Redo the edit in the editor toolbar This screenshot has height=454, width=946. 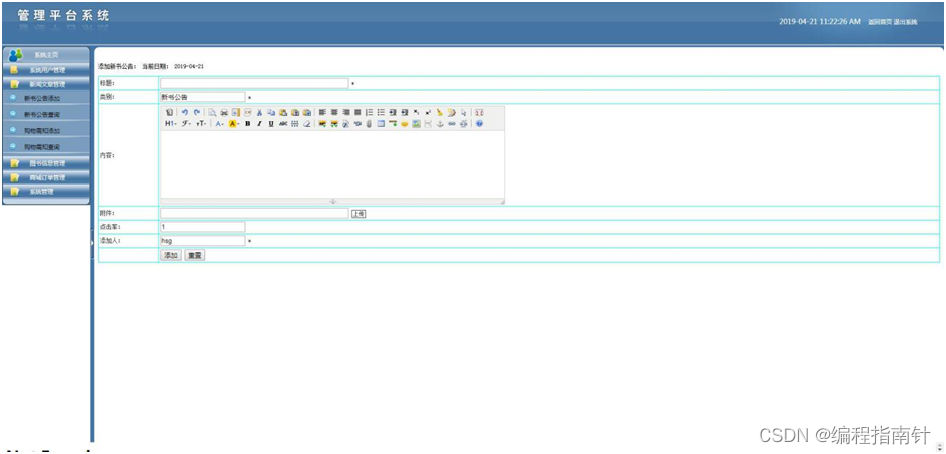pyautogui.click(x=197, y=112)
